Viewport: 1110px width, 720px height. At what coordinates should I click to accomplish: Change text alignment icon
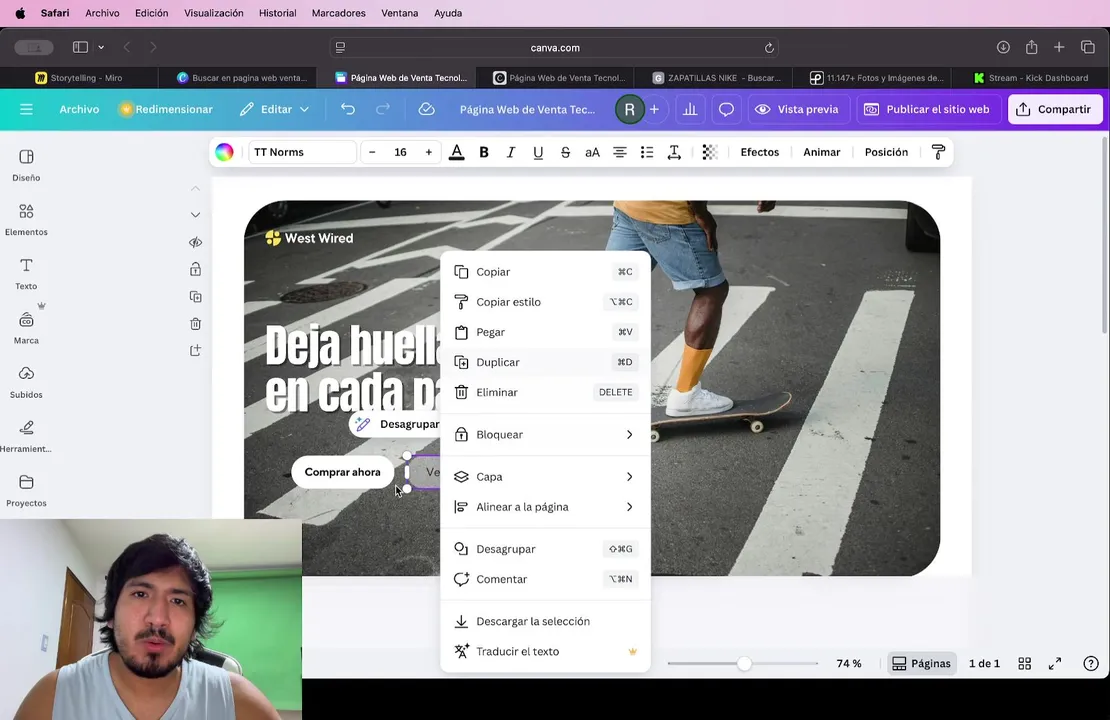click(x=619, y=152)
